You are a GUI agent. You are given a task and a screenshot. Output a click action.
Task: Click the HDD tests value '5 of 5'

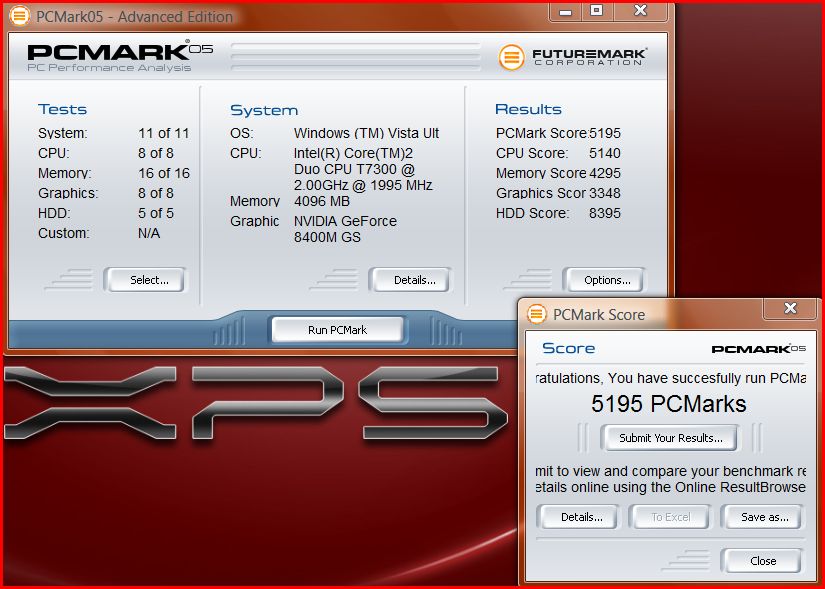point(156,213)
